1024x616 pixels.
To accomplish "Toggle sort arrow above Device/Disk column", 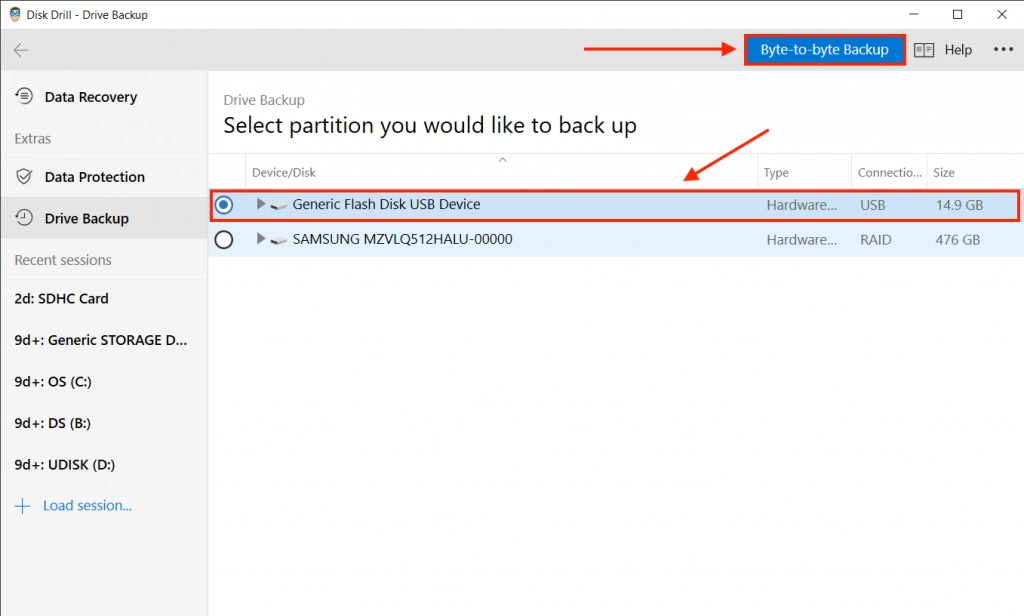I will pyautogui.click(x=502, y=160).
